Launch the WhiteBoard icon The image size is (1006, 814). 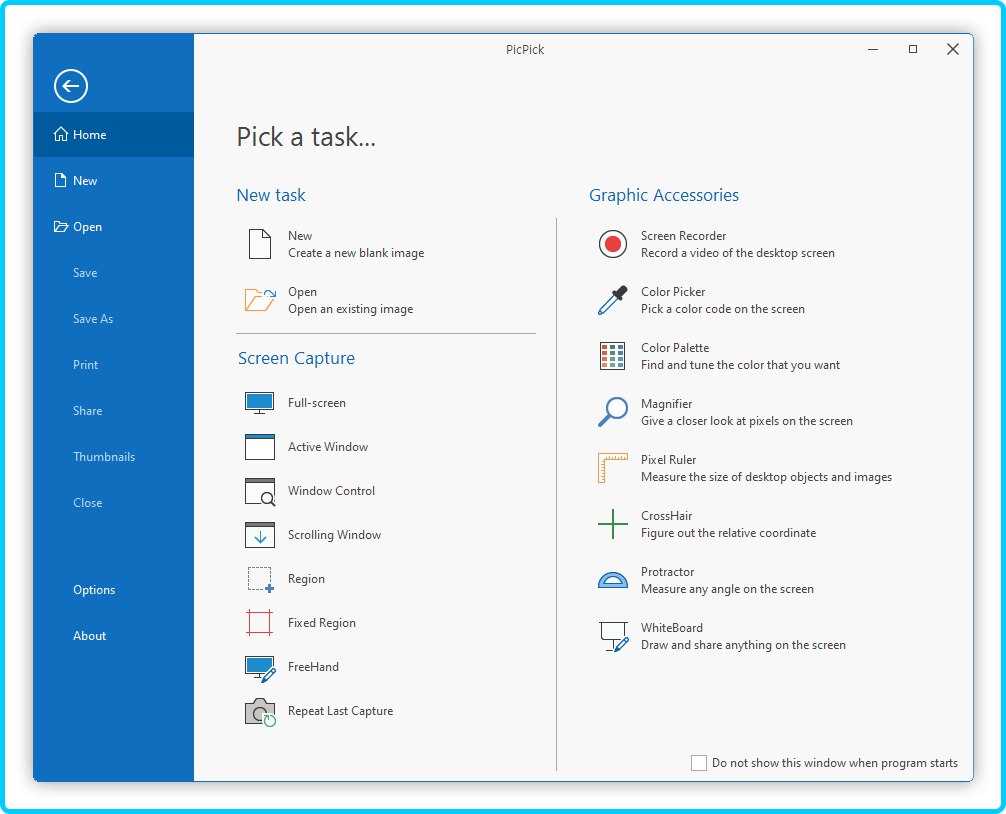pos(612,636)
